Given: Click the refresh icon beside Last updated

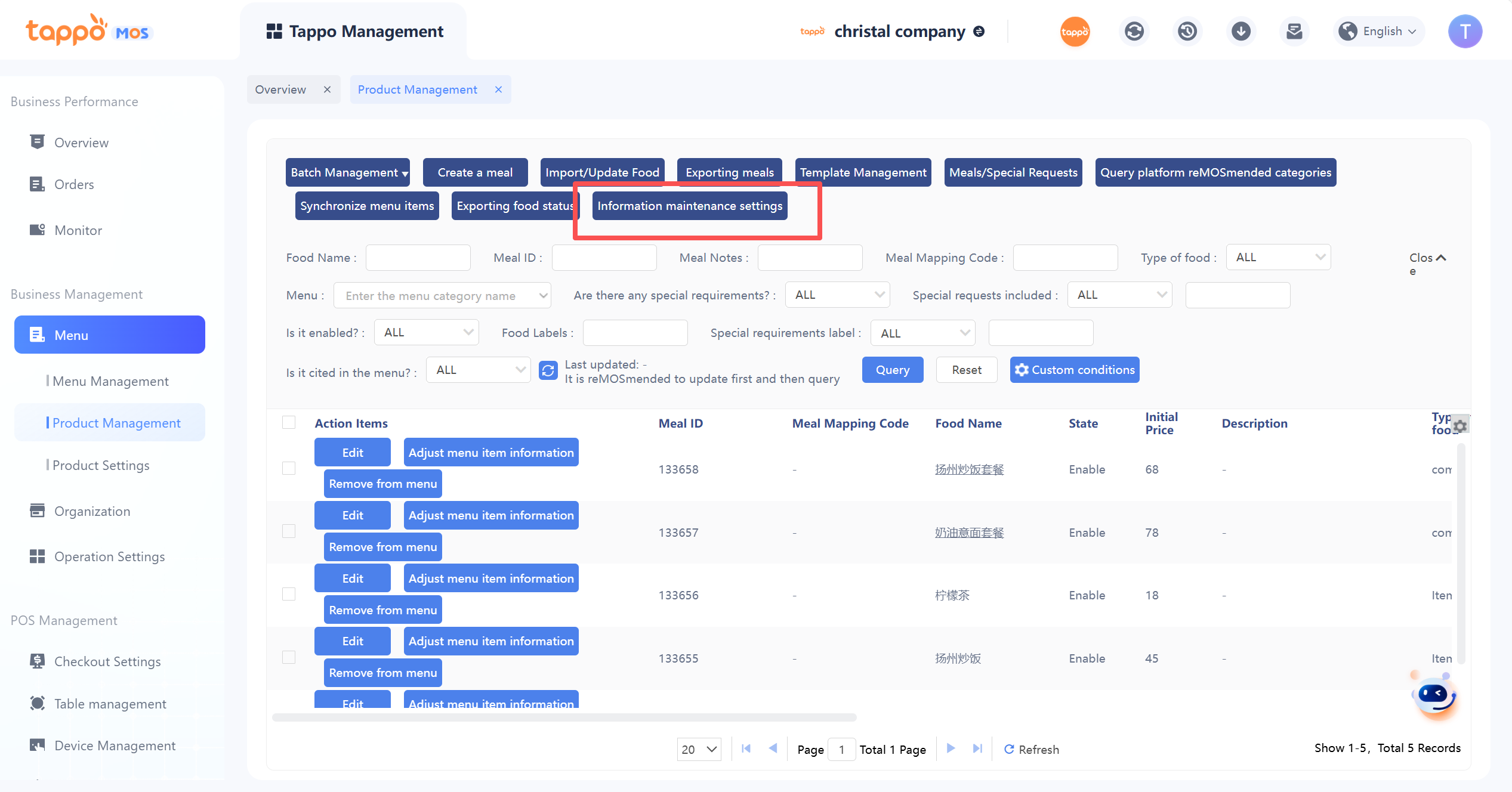Looking at the screenshot, I should point(548,370).
